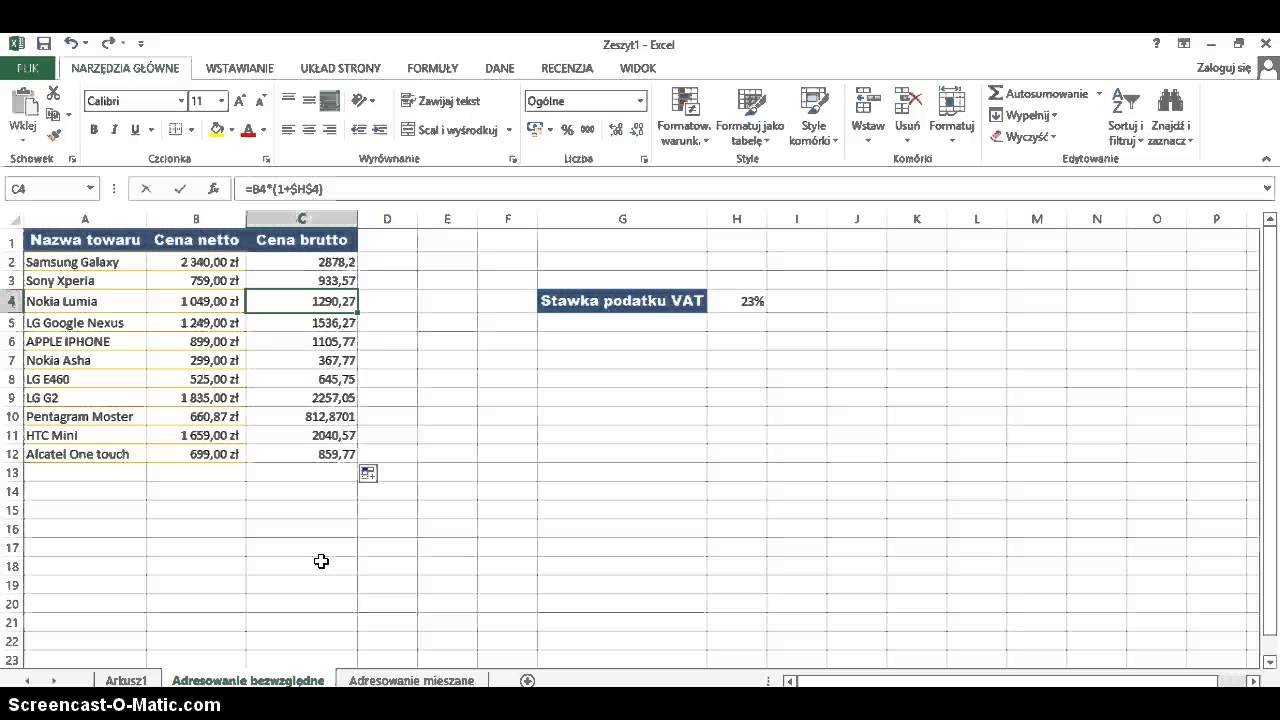1280x720 pixels.
Task: Toggle top vertical alignment
Action: click(288, 100)
